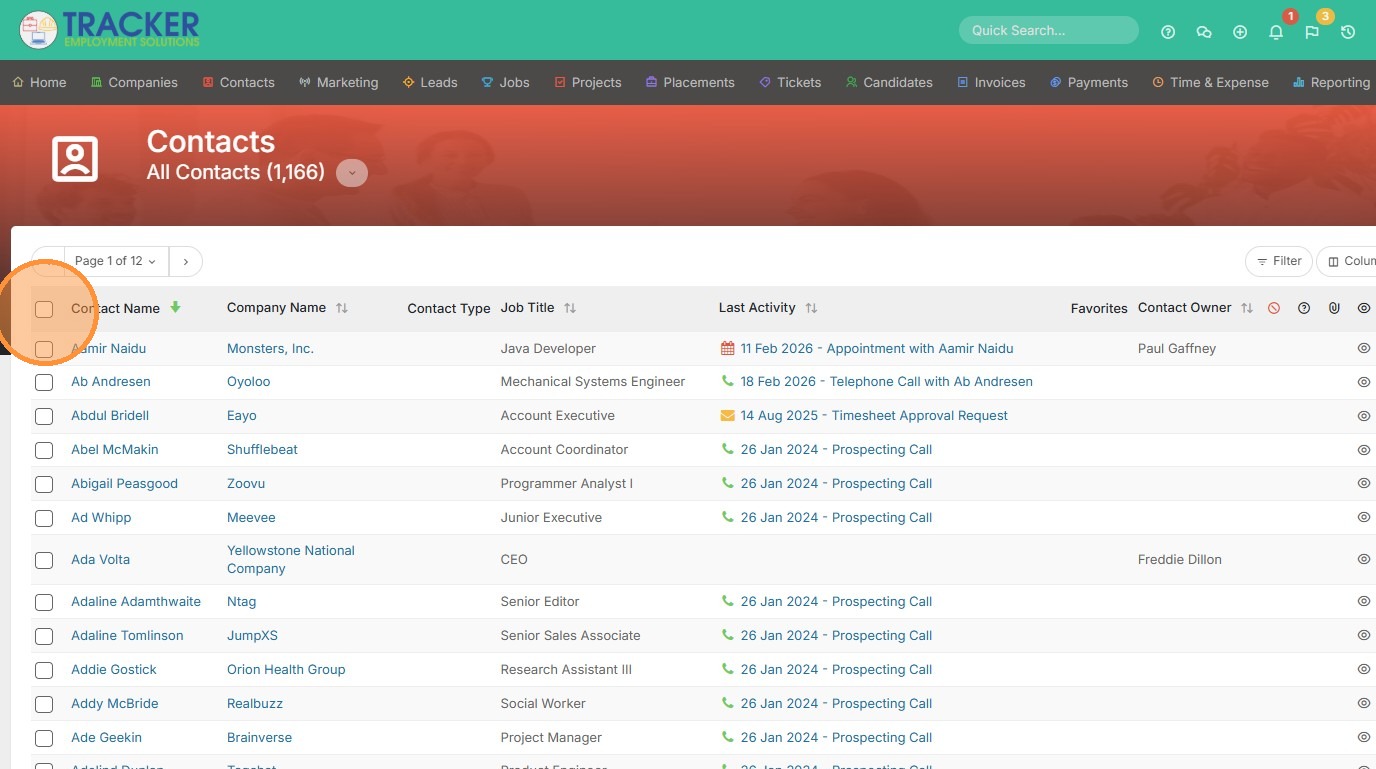Viewport: 1376px width, 769px height.
Task: Click the Senior Sales Associate job title
Action: 571,636
